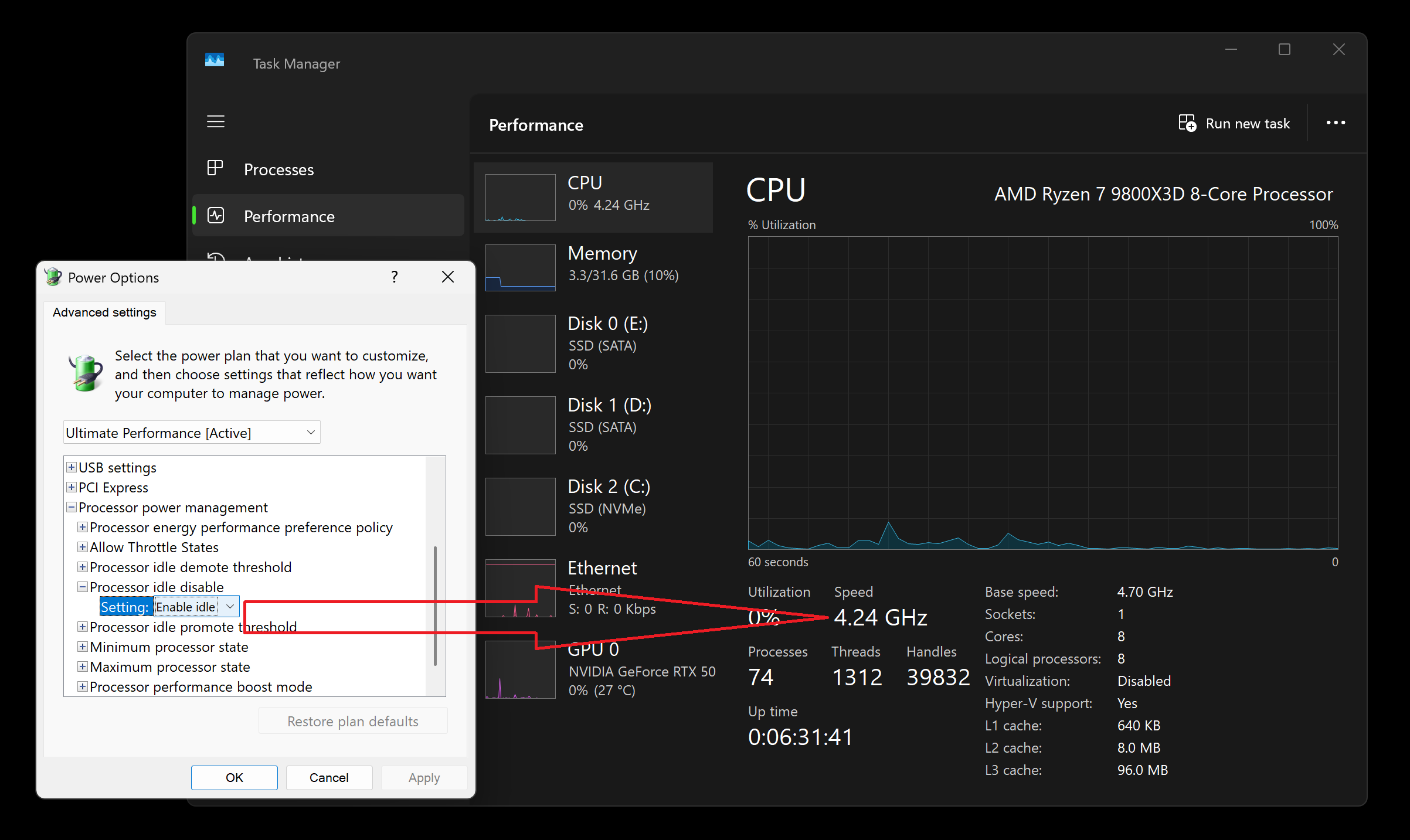1410x840 pixels.
Task: Click the CPU utilization graph area
Action: (x=1043, y=393)
